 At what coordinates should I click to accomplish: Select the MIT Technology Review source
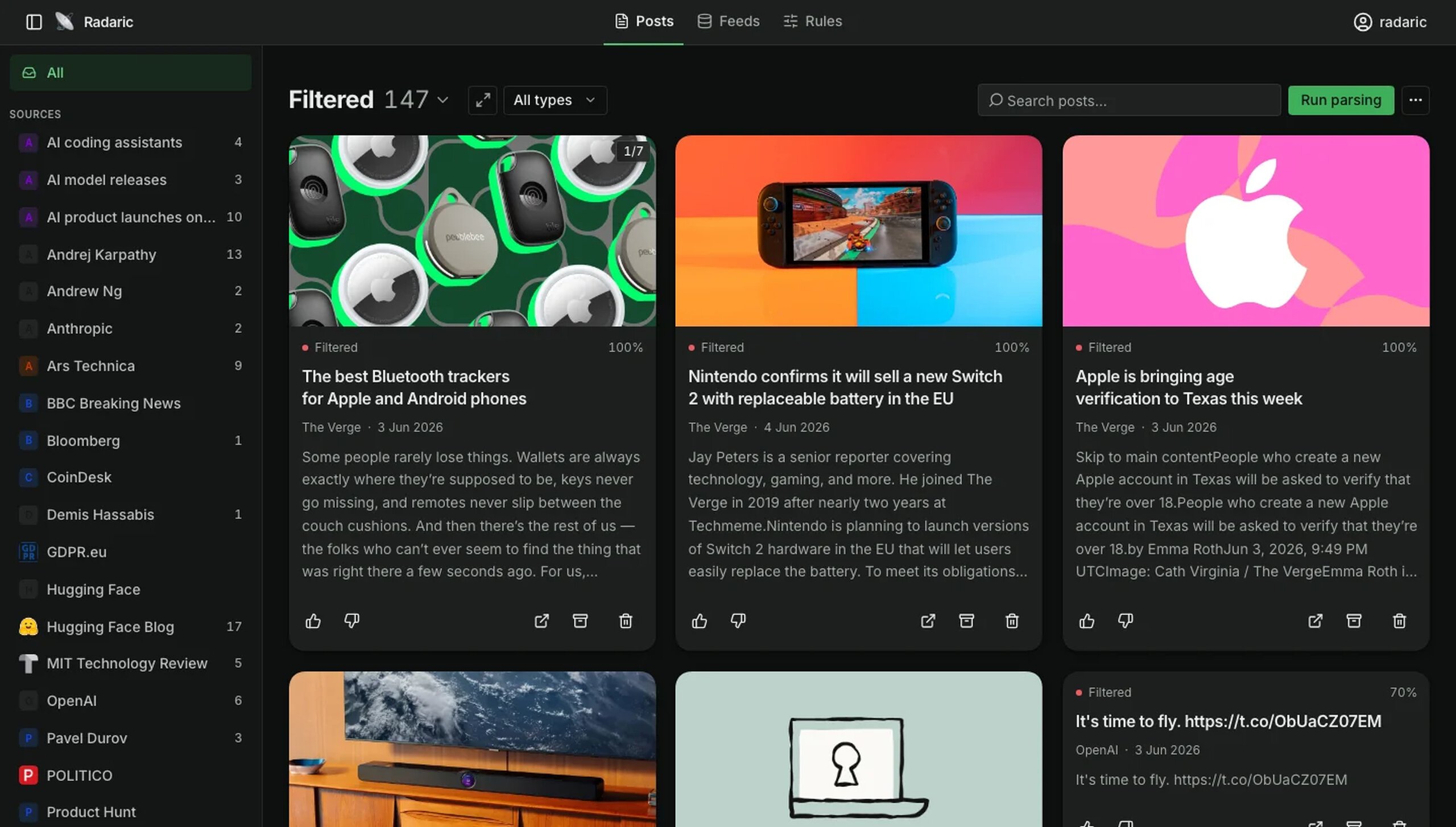130,663
